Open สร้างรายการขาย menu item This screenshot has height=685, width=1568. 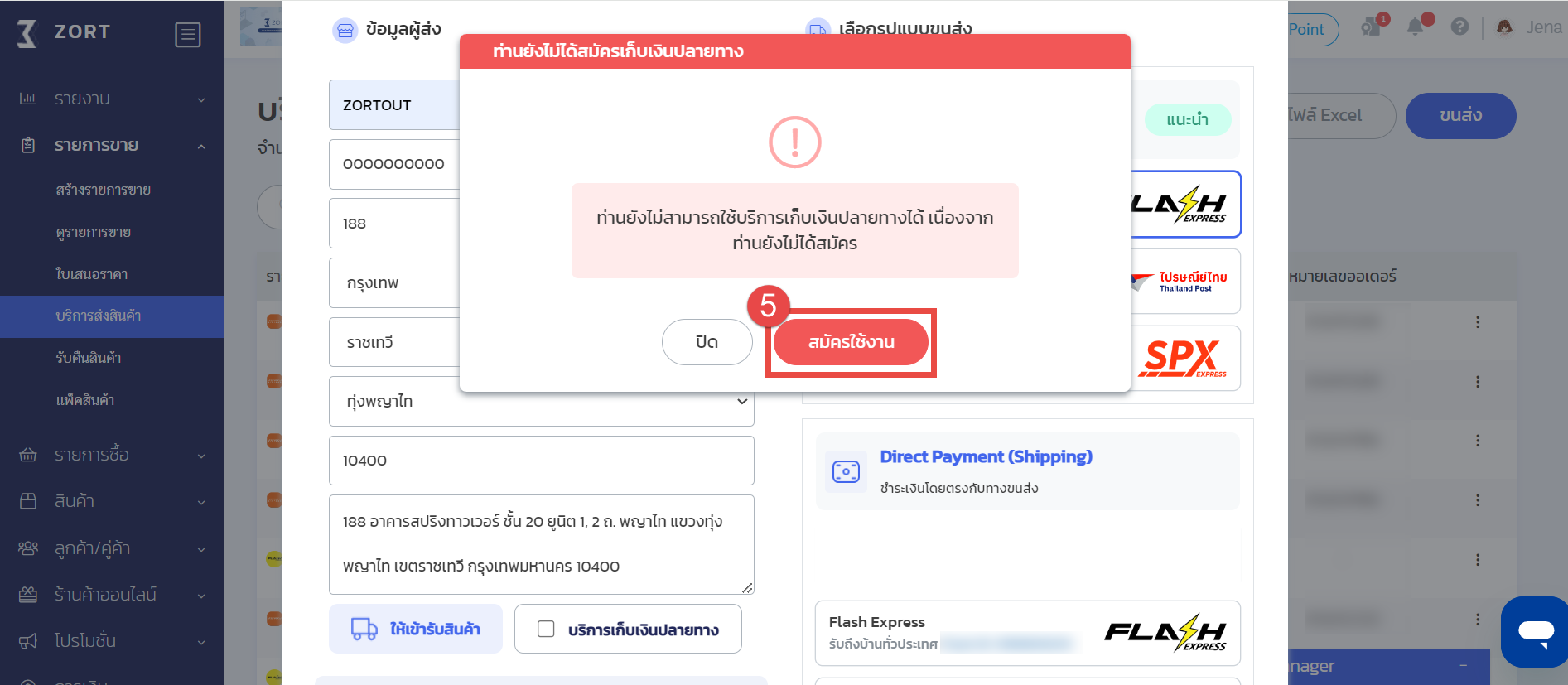pos(103,190)
